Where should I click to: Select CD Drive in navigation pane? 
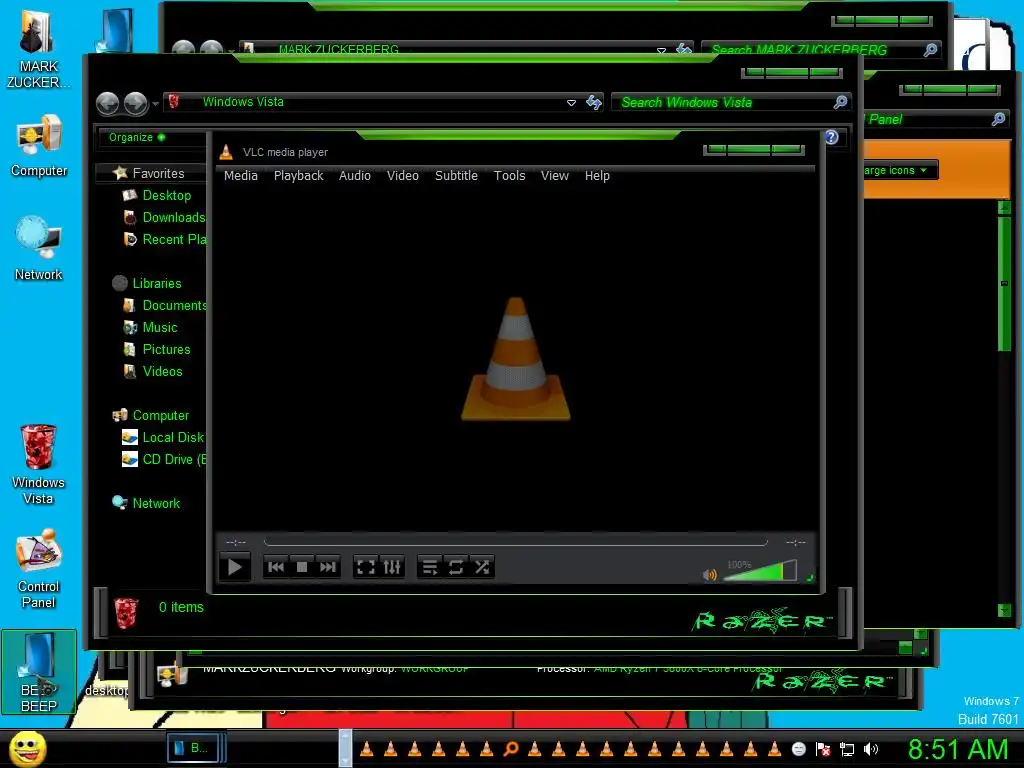(x=164, y=460)
